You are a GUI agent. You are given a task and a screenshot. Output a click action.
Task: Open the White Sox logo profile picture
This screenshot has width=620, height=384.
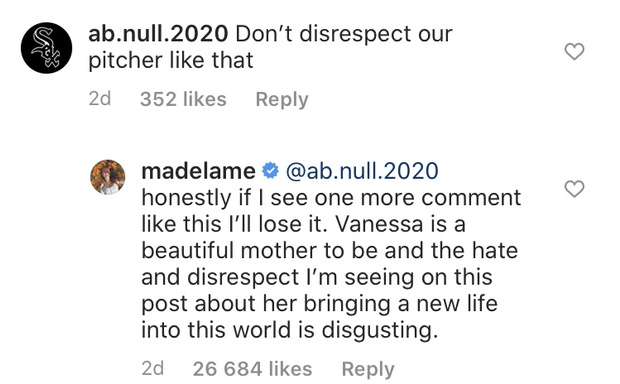(47, 48)
